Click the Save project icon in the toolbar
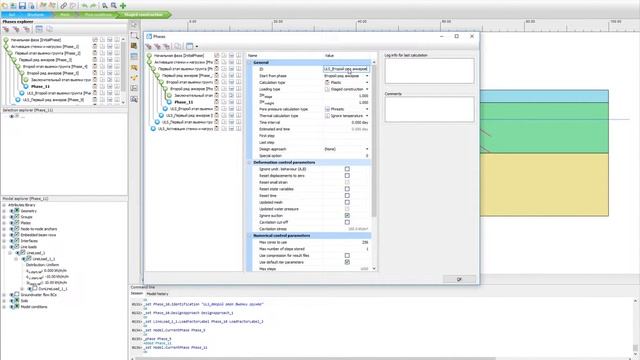This screenshot has width=640, height=360. (22, 5)
